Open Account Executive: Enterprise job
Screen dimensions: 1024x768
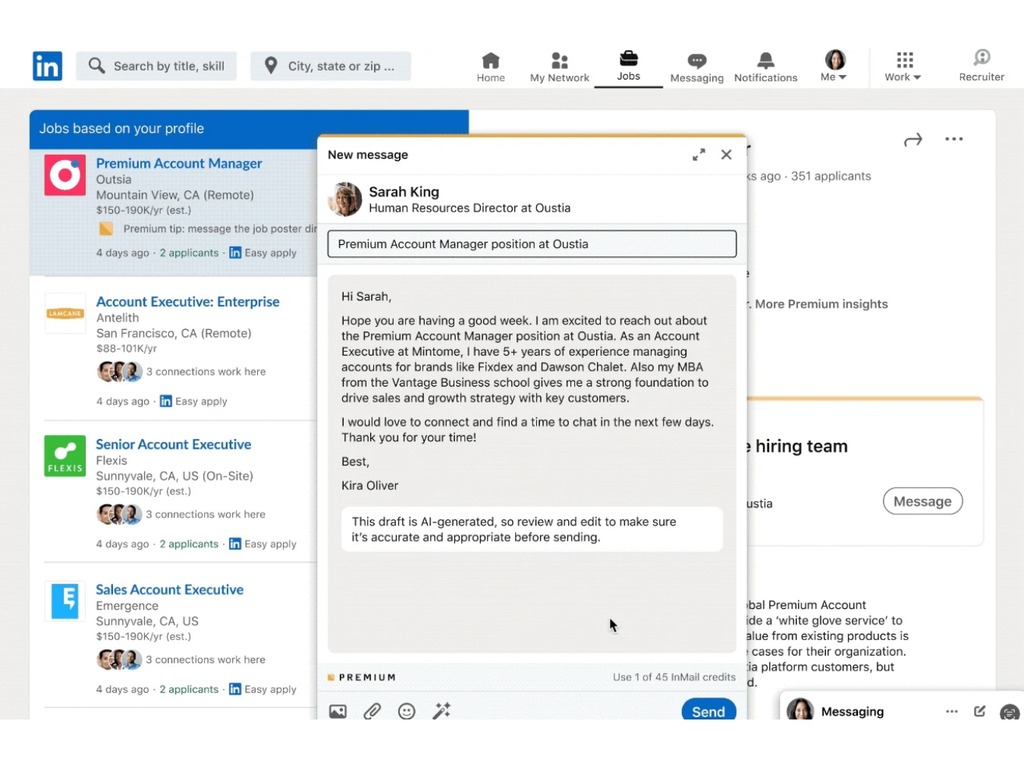pyautogui.click(x=187, y=302)
